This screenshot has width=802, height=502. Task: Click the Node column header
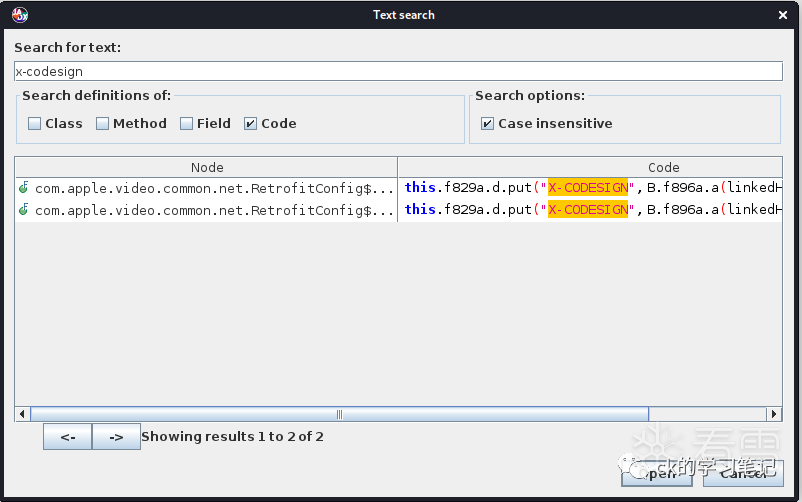coord(207,167)
